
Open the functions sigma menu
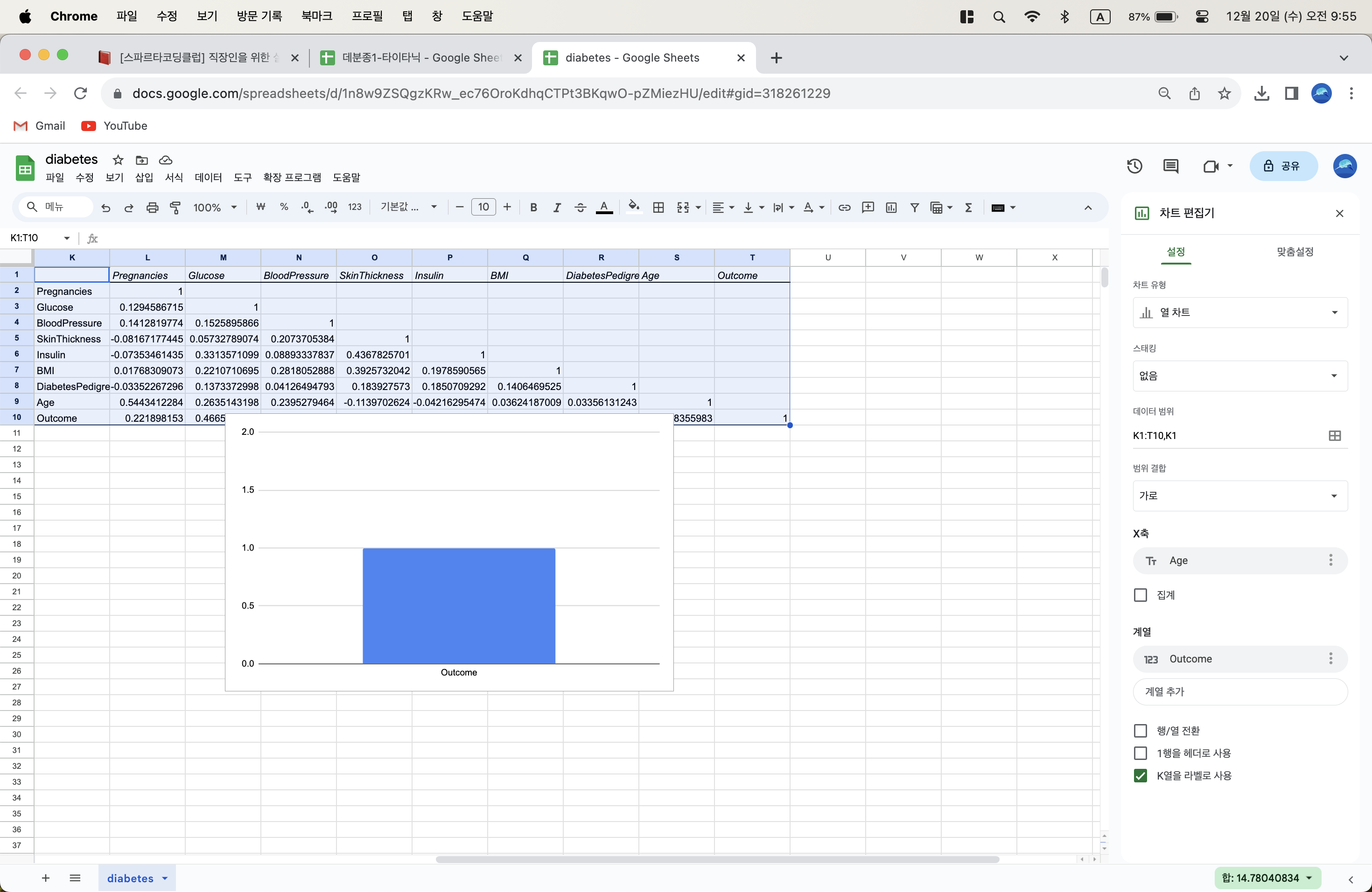968,208
